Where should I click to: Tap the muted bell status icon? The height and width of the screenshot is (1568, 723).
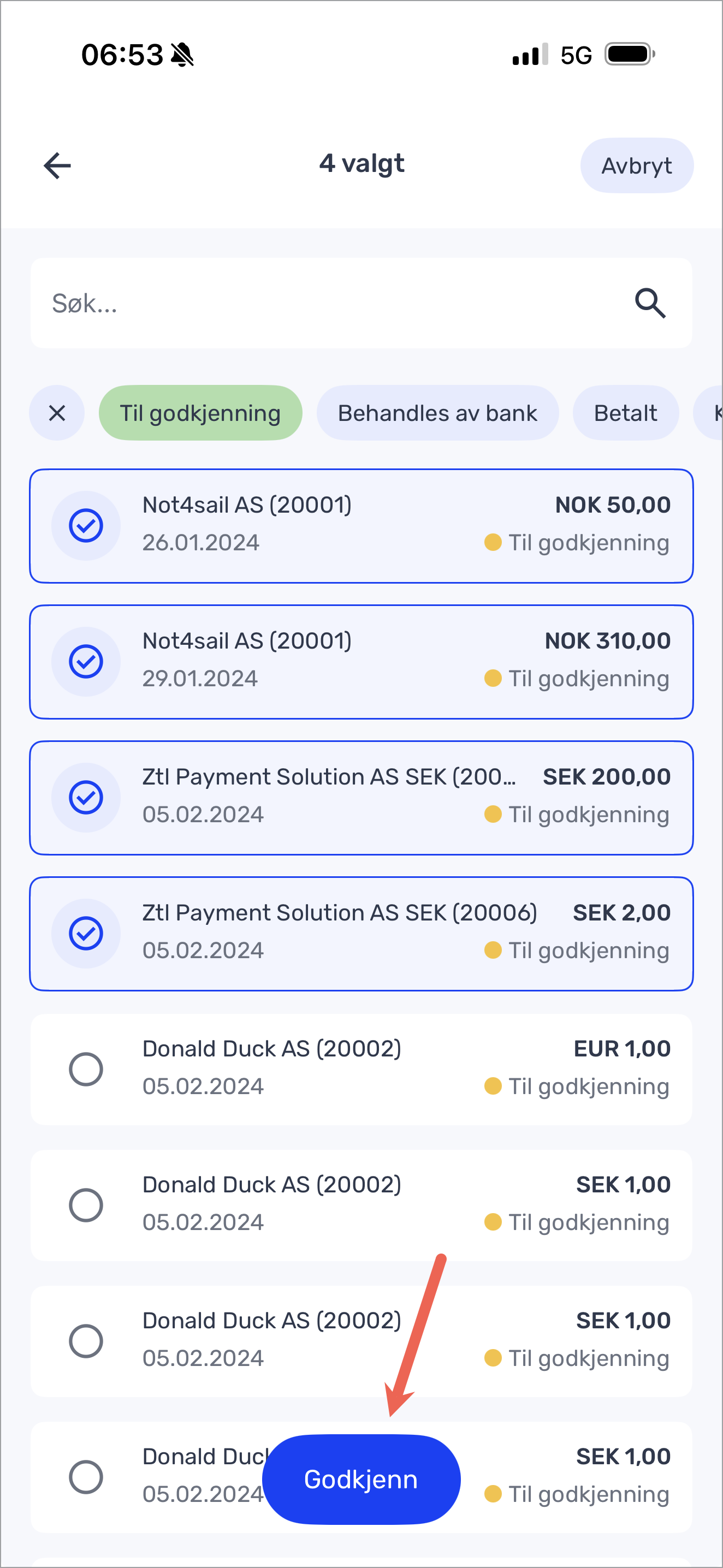click(x=182, y=55)
